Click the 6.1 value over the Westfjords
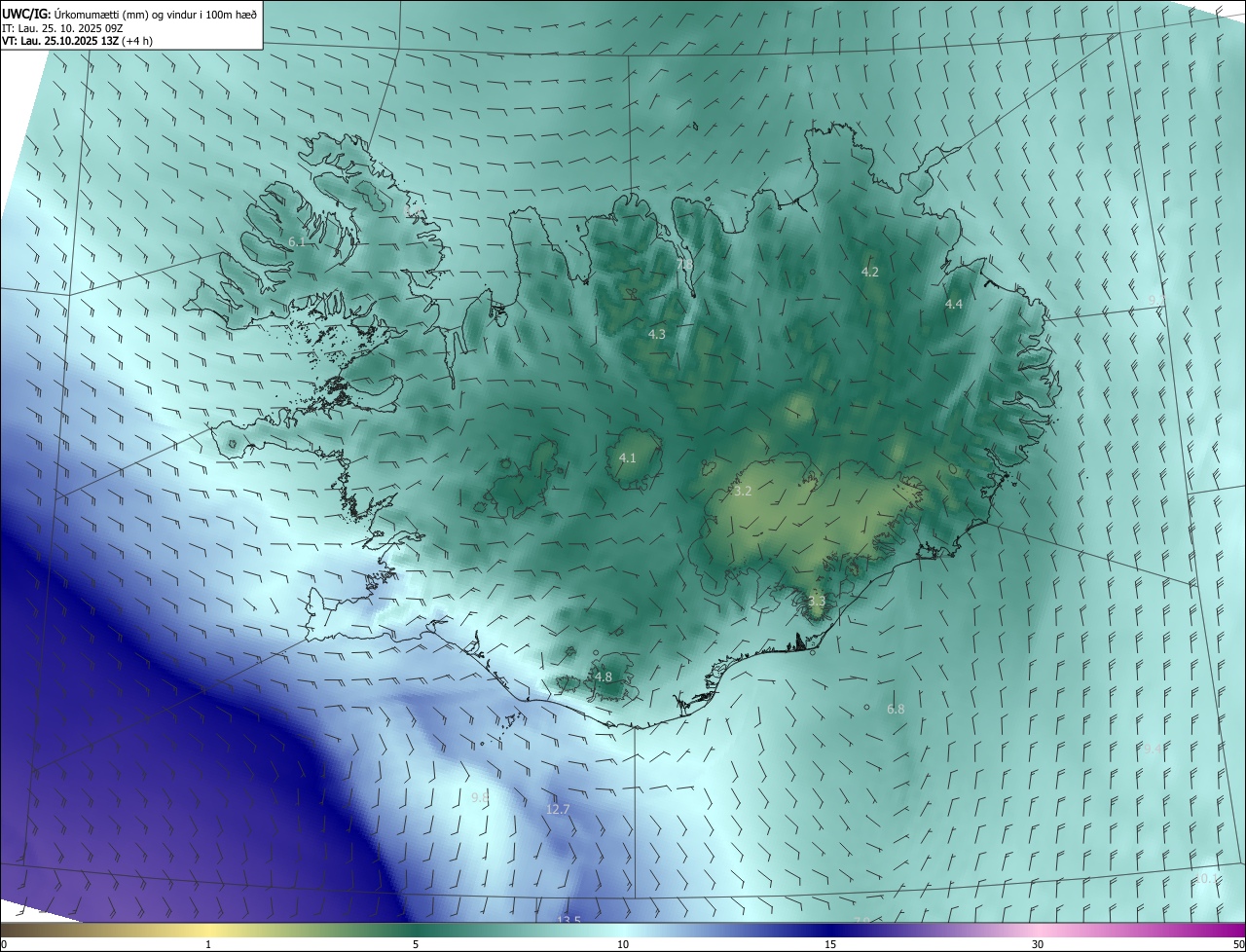The image size is (1246, 952). click(298, 241)
